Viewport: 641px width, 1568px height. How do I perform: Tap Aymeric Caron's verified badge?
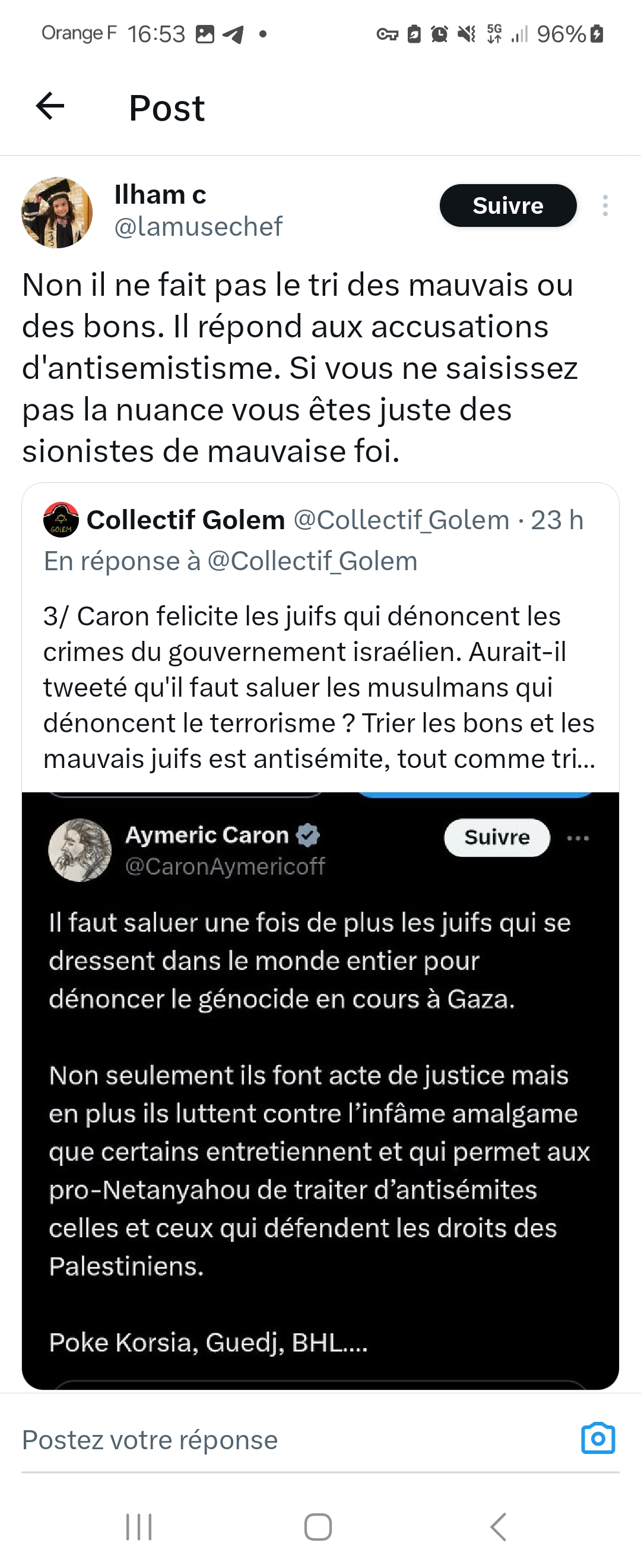click(307, 834)
